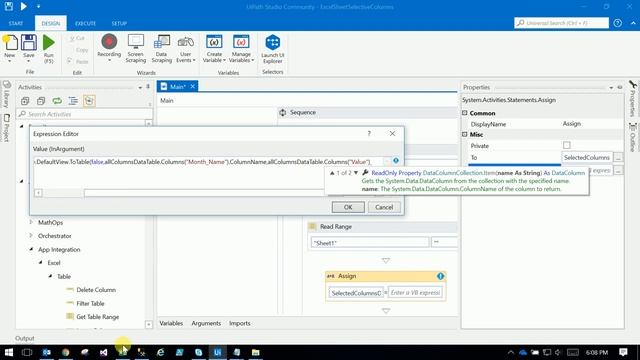The image size is (640, 360).
Task: Collapse the App Integration tree node
Action: [31, 249]
